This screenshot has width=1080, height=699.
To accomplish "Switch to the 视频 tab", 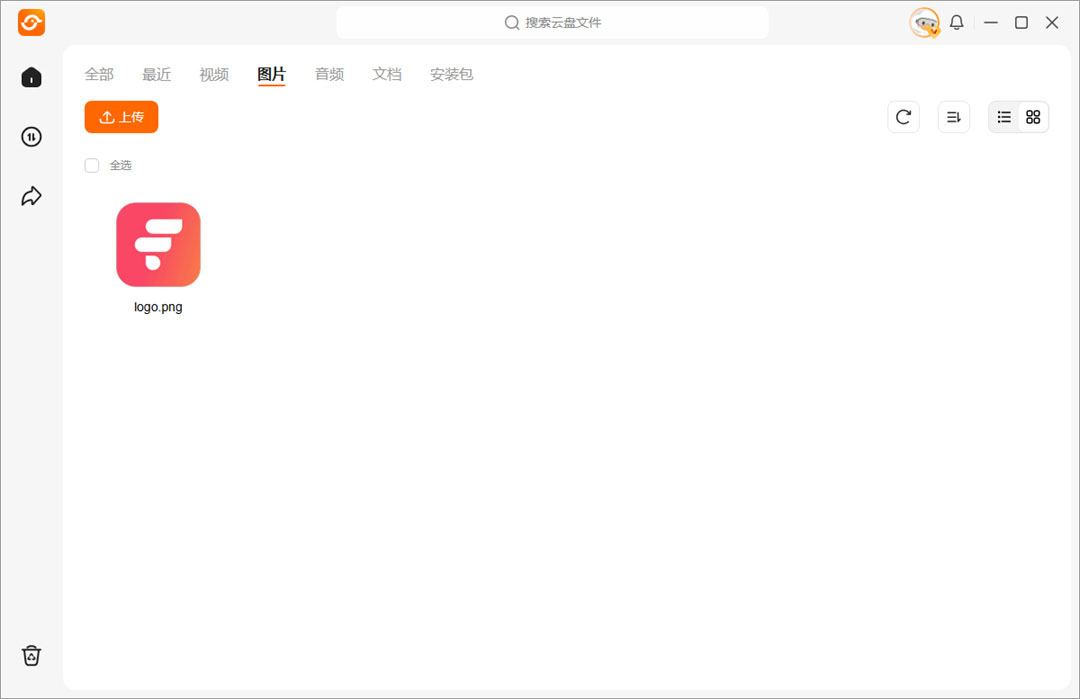I will tap(214, 74).
